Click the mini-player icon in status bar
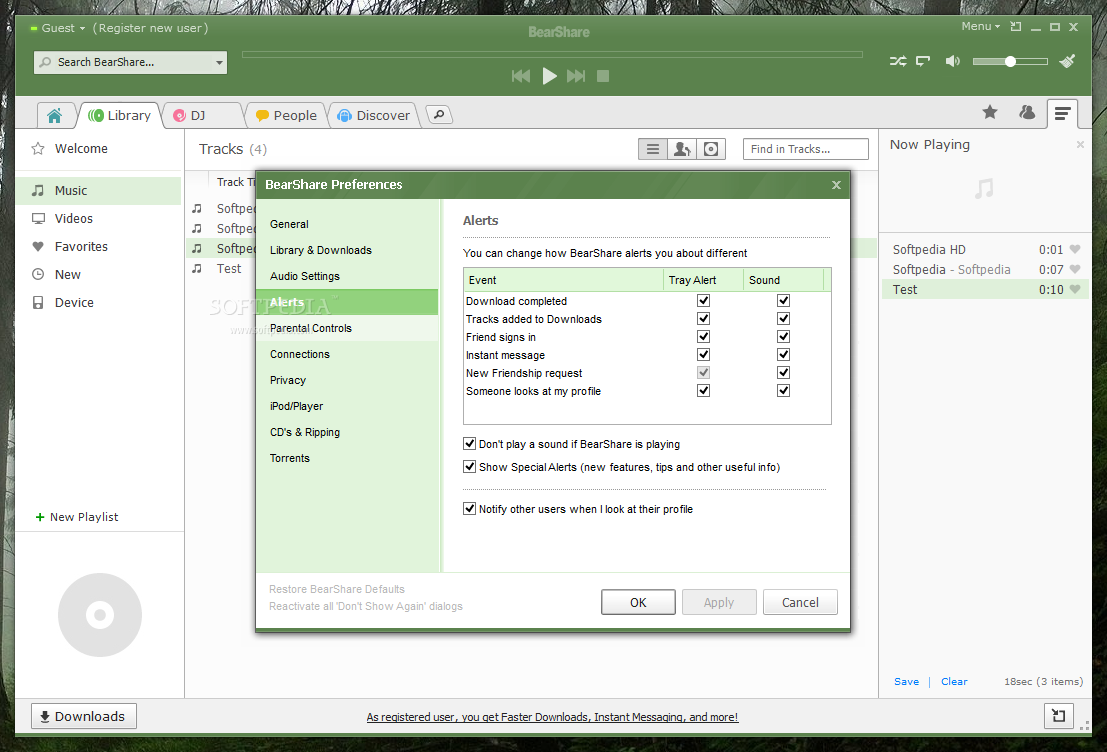The image size is (1107, 752). pyautogui.click(x=1058, y=716)
